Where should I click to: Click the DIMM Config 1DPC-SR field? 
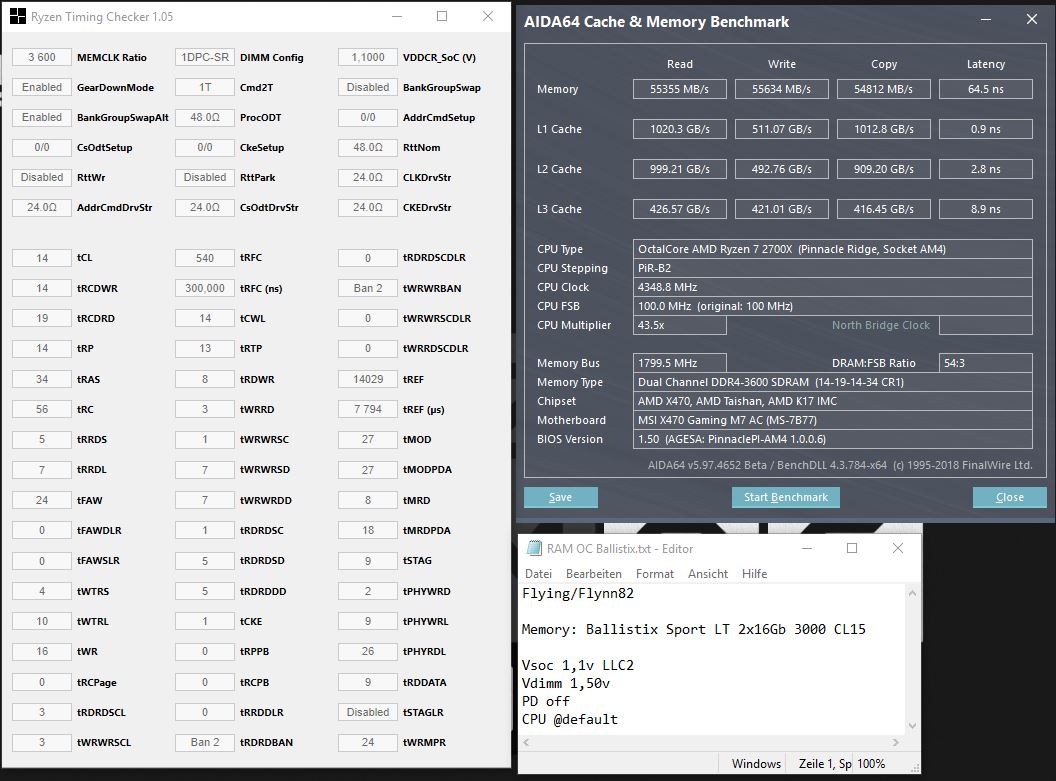click(x=205, y=57)
